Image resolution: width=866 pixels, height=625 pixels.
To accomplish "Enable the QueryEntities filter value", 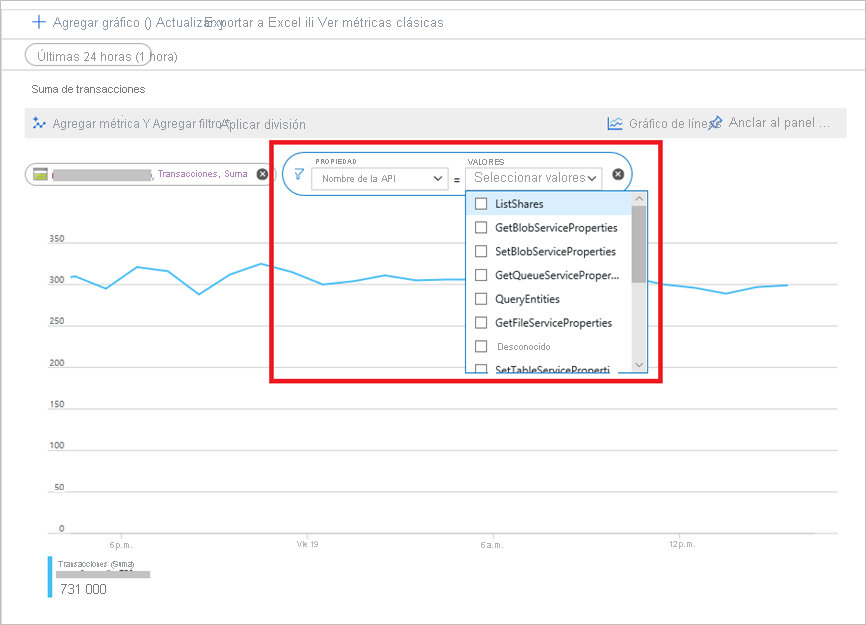I will tap(479, 298).
